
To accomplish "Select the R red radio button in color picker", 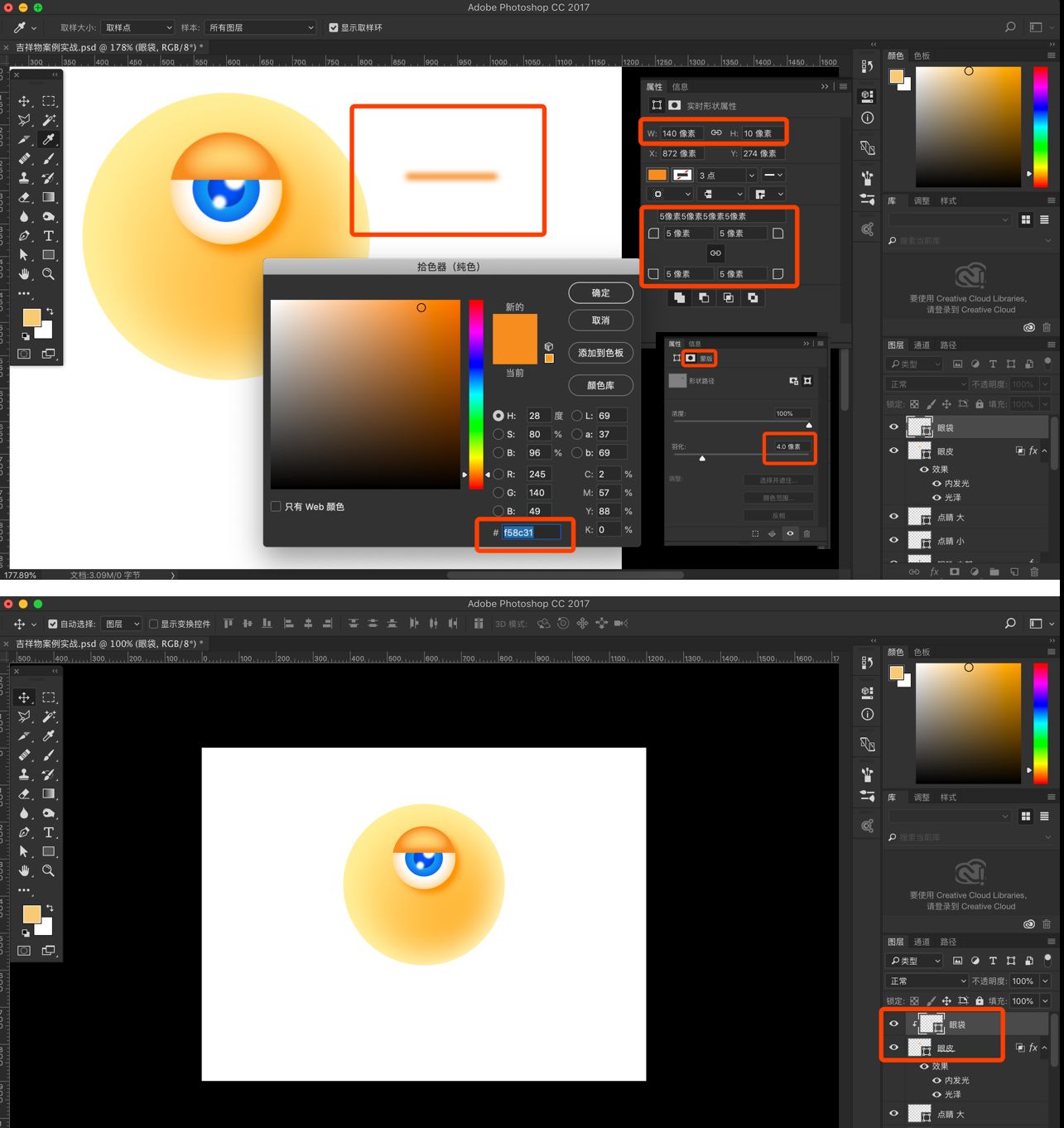I will point(498,475).
